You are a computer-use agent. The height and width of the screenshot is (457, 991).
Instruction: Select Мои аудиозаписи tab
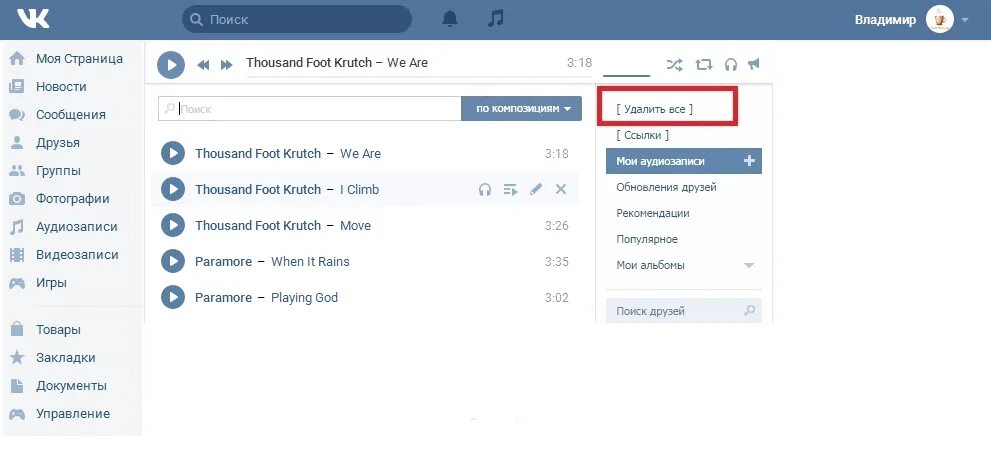684,161
